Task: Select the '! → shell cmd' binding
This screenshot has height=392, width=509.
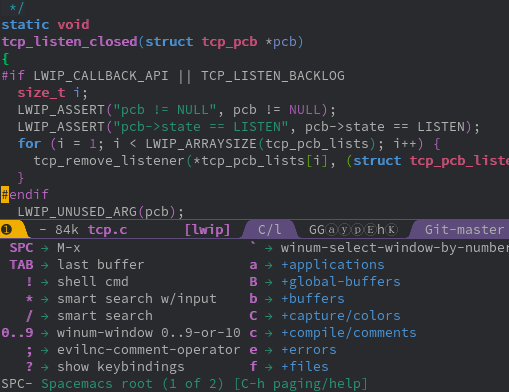Action: [x=77, y=282]
